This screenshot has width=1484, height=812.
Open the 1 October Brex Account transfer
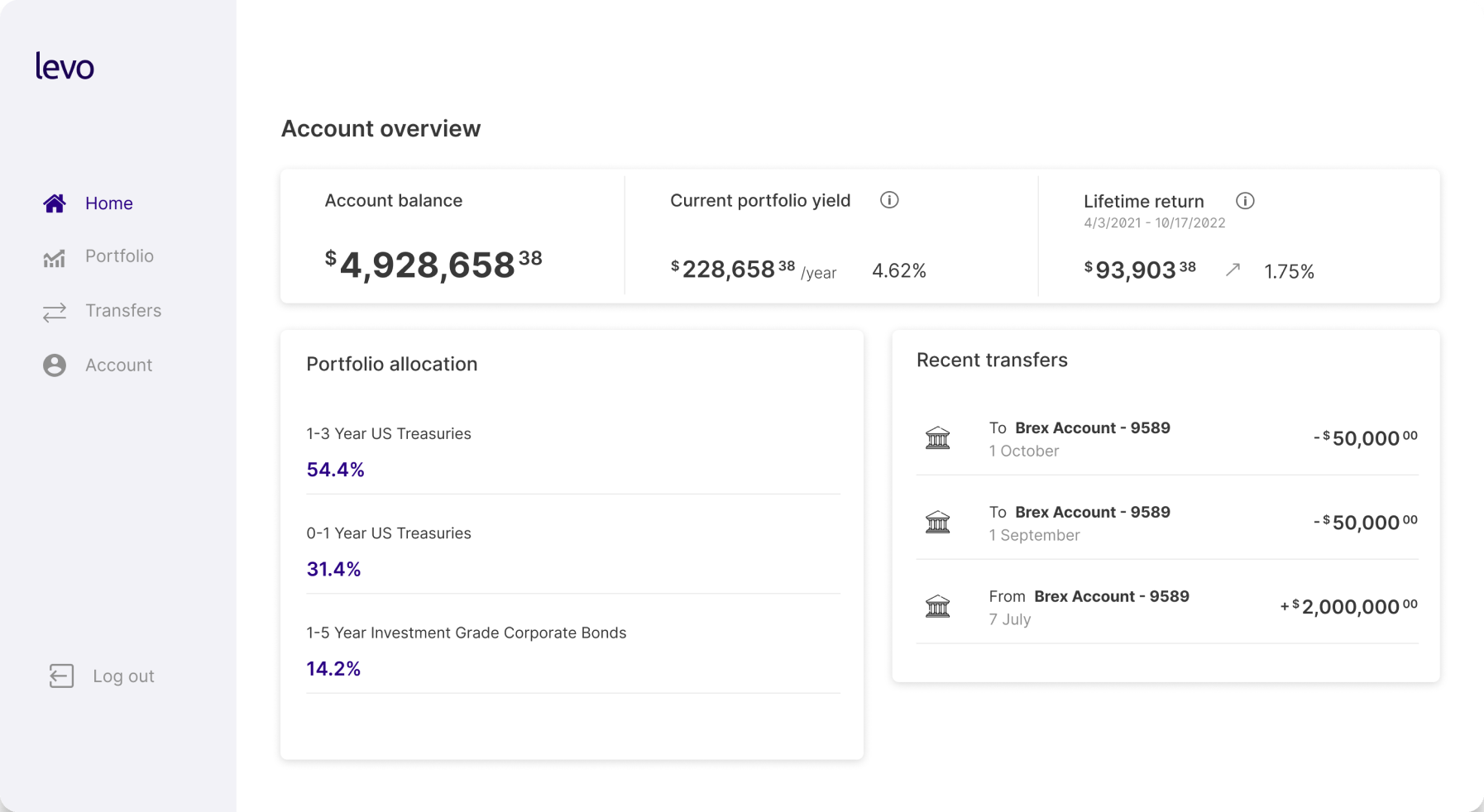click(x=1167, y=438)
